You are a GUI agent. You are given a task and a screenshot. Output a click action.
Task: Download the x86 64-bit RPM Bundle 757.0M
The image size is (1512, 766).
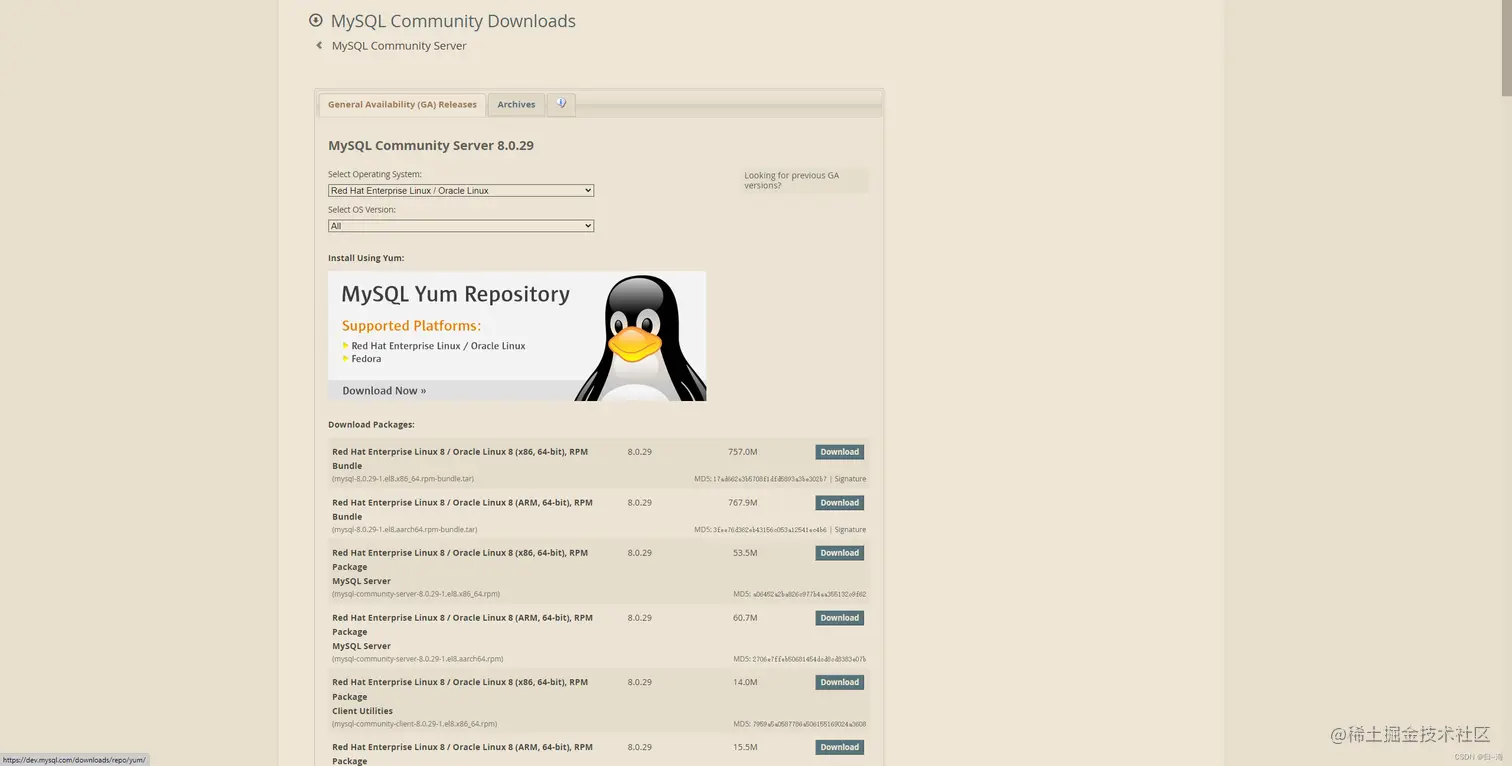tap(840, 452)
